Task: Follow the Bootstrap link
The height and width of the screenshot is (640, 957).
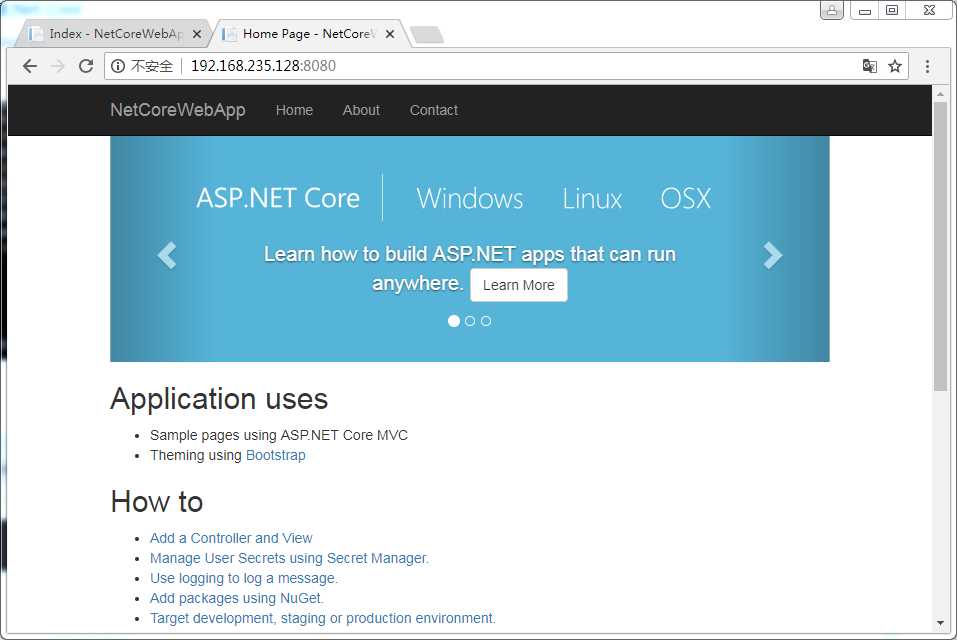Action: pos(275,455)
